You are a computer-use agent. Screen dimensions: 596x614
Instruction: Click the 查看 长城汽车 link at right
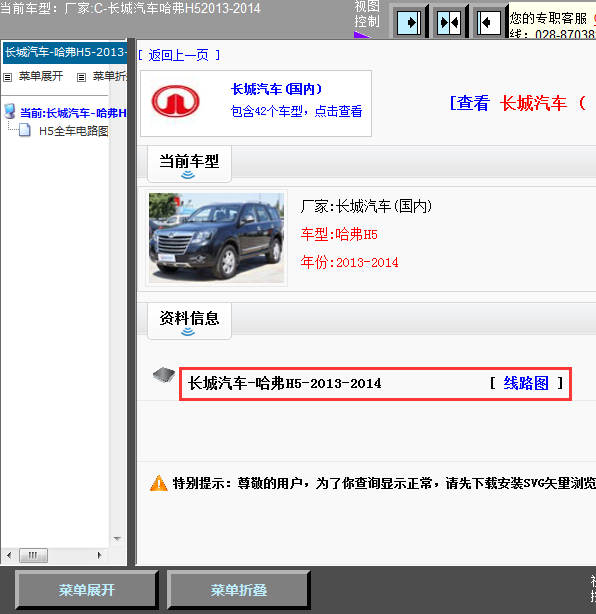pyautogui.click(x=518, y=103)
